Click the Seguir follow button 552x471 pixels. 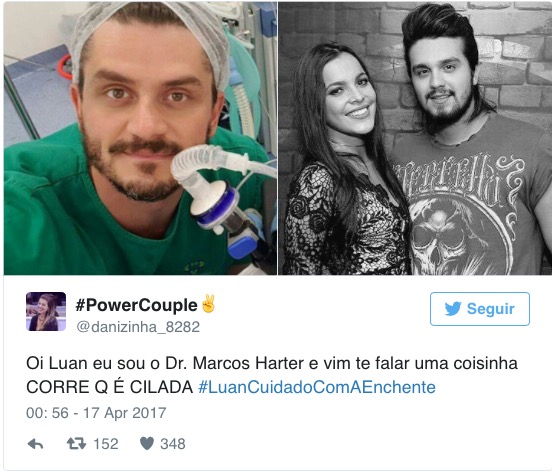pos(479,309)
